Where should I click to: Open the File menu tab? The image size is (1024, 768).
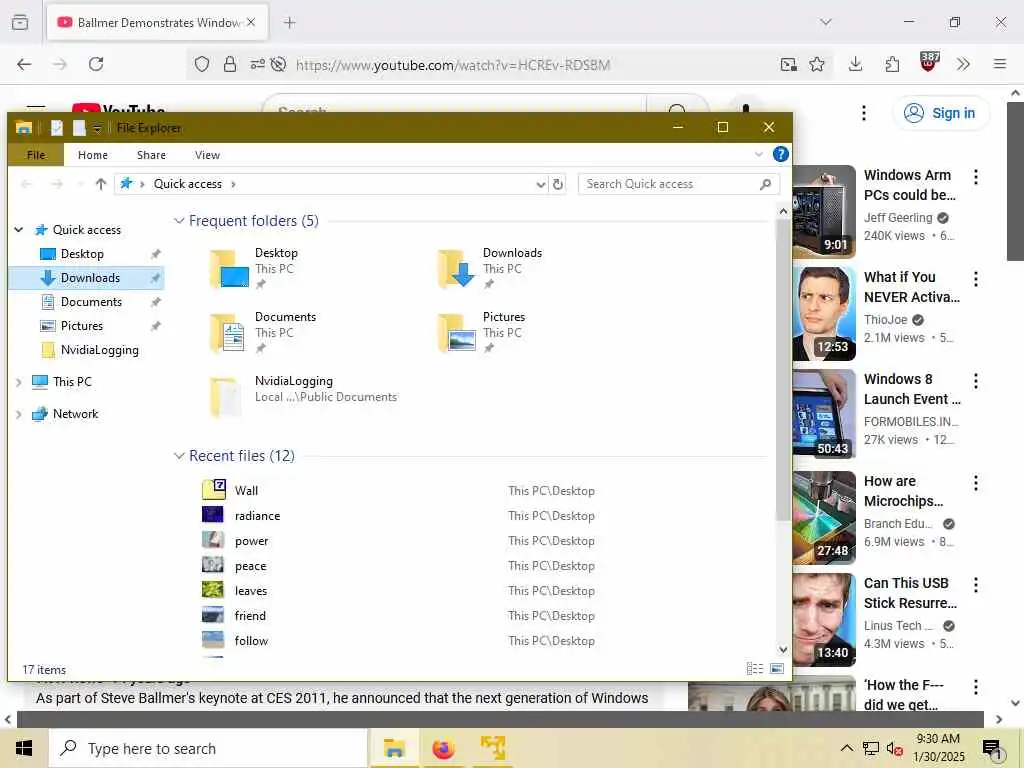[36, 155]
